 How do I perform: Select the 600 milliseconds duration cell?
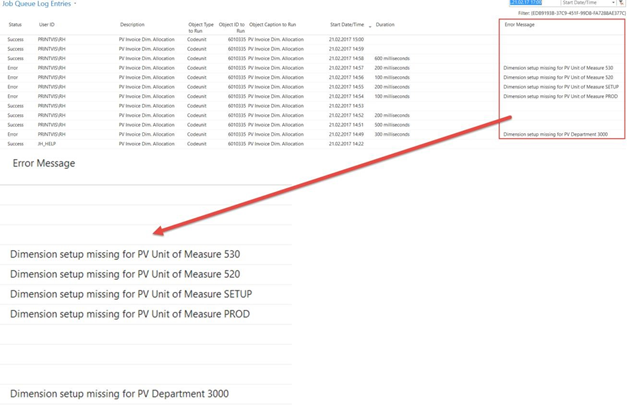pyautogui.click(x=392, y=58)
